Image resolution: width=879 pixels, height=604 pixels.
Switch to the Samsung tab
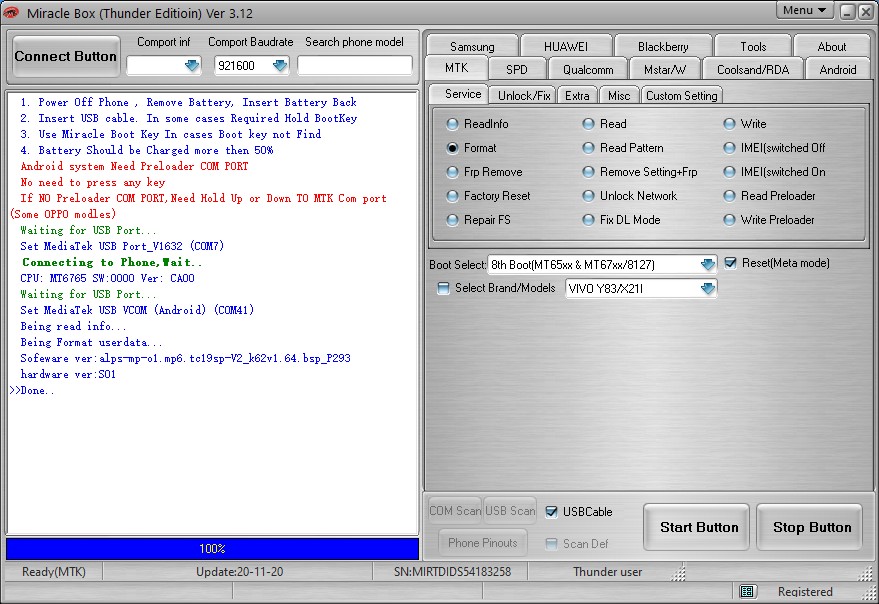(472, 46)
